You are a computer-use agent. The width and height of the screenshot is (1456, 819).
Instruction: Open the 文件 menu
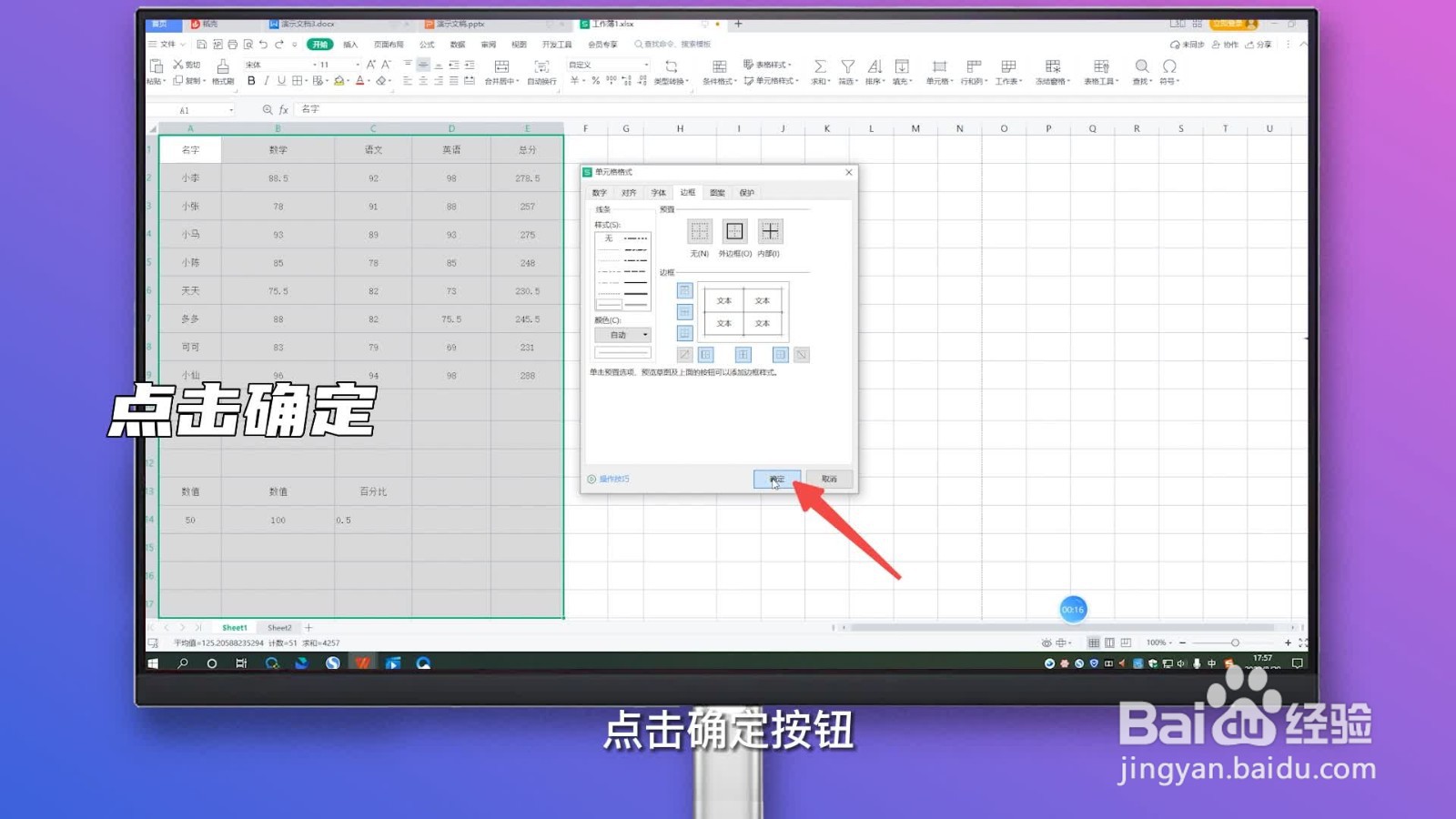tap(167, 45)
